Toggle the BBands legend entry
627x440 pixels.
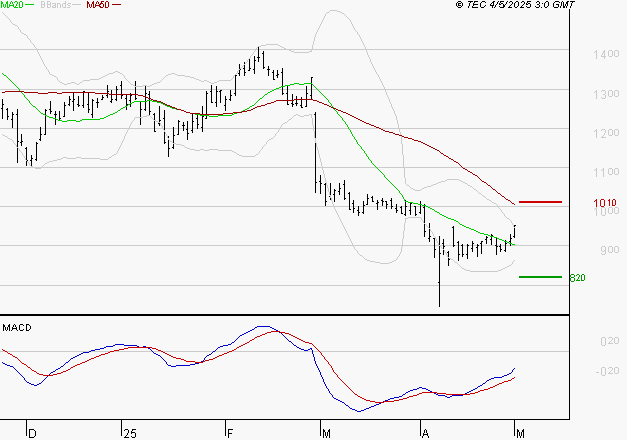(x=54, y=5)
